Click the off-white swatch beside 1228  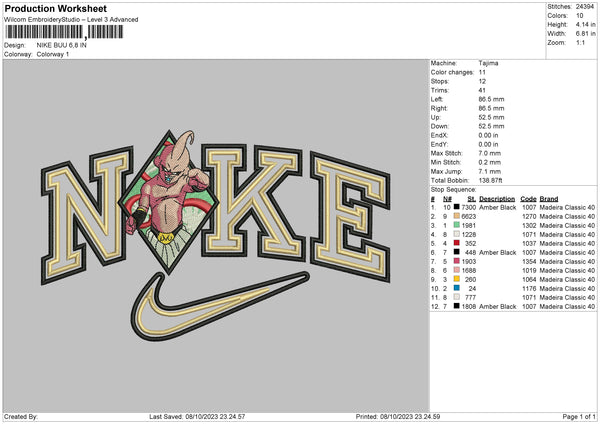(x=457, y=234)
